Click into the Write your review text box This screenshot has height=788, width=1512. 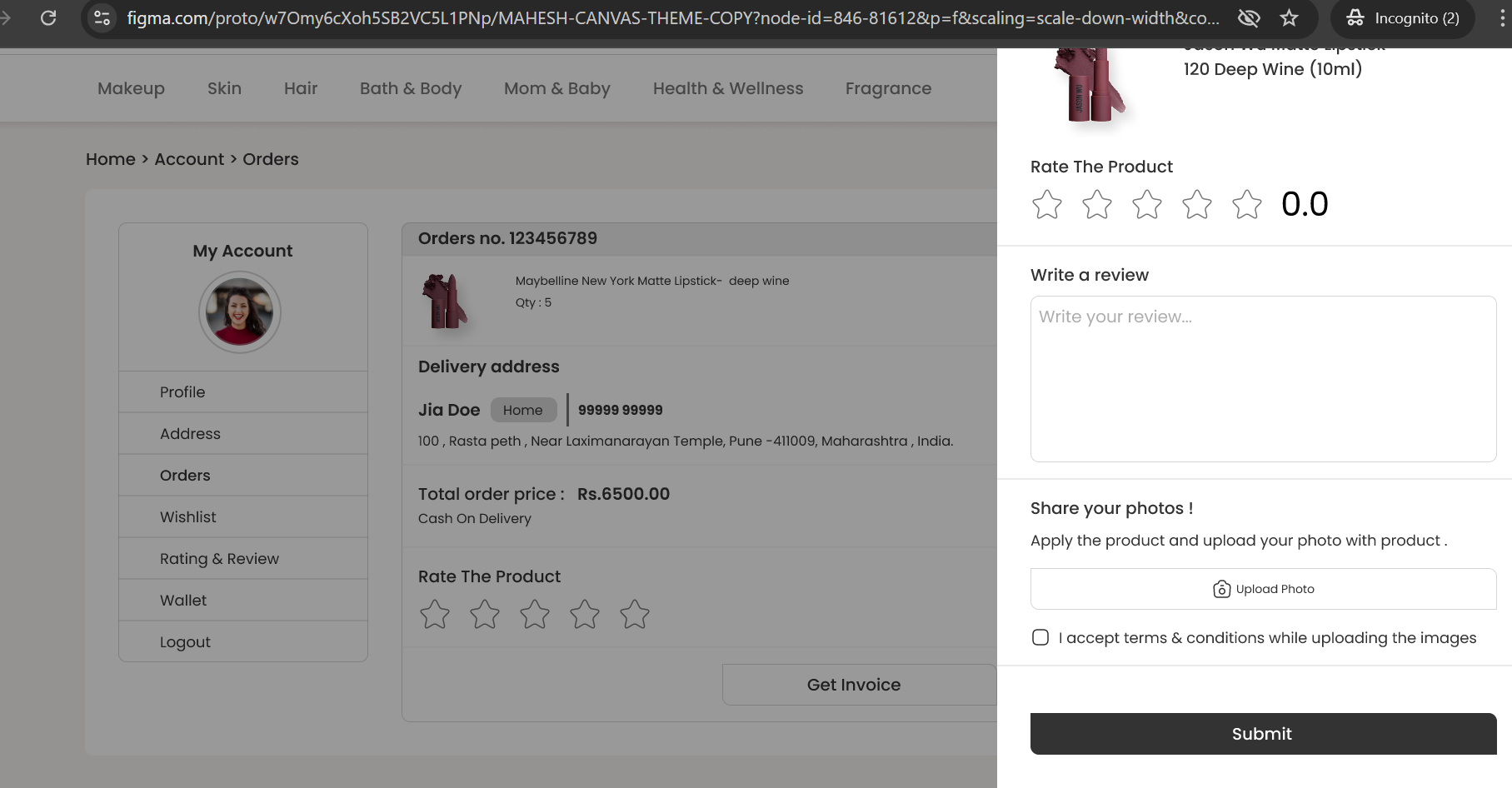click(1263, 379)
